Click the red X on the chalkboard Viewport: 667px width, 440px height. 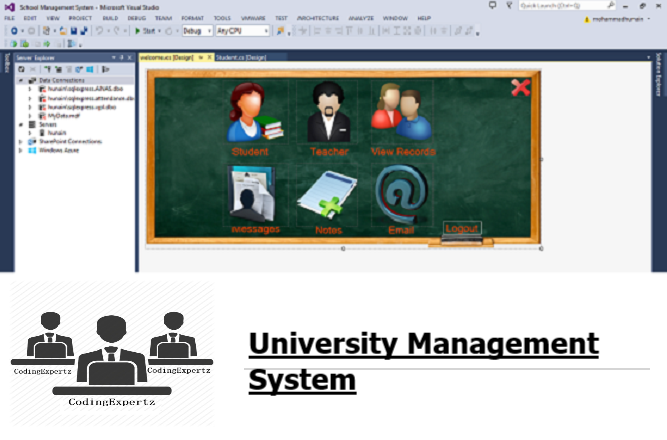520,88
